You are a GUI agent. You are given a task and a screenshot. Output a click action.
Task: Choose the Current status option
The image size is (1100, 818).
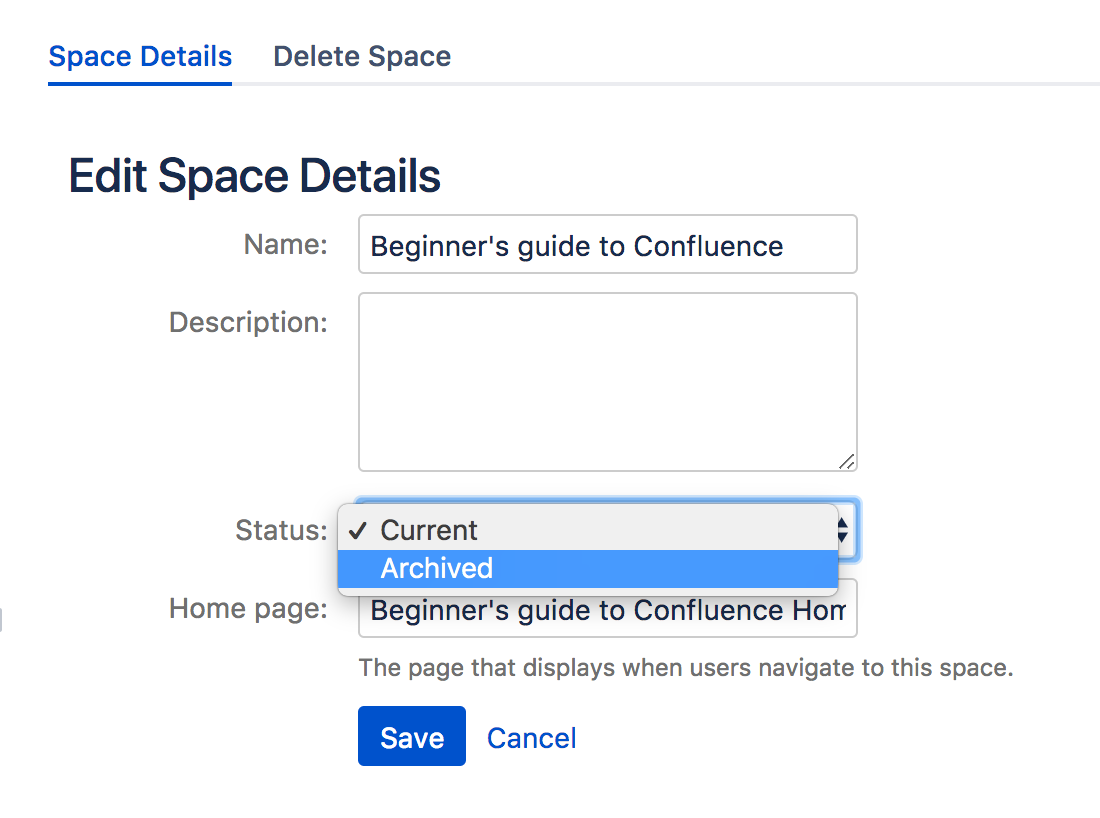430,530
